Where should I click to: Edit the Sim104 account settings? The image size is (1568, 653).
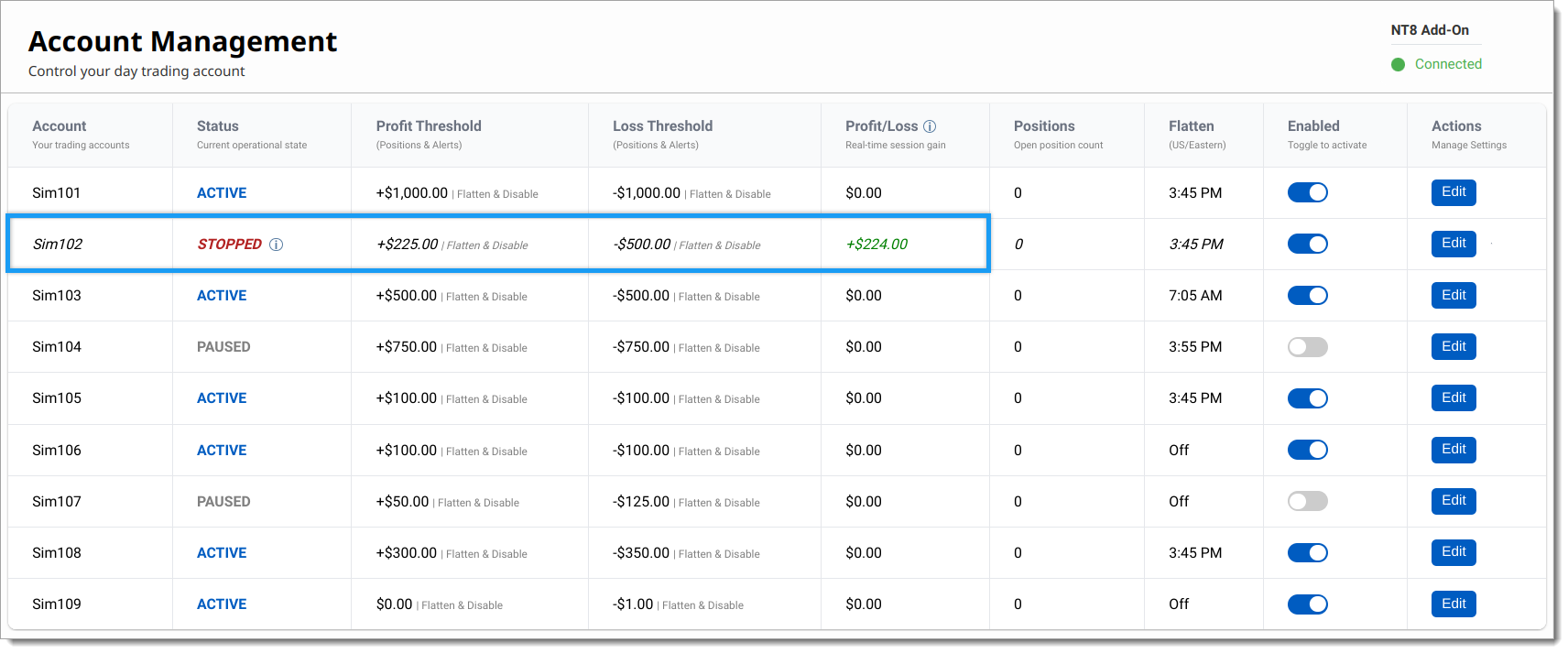(1454, 346)
